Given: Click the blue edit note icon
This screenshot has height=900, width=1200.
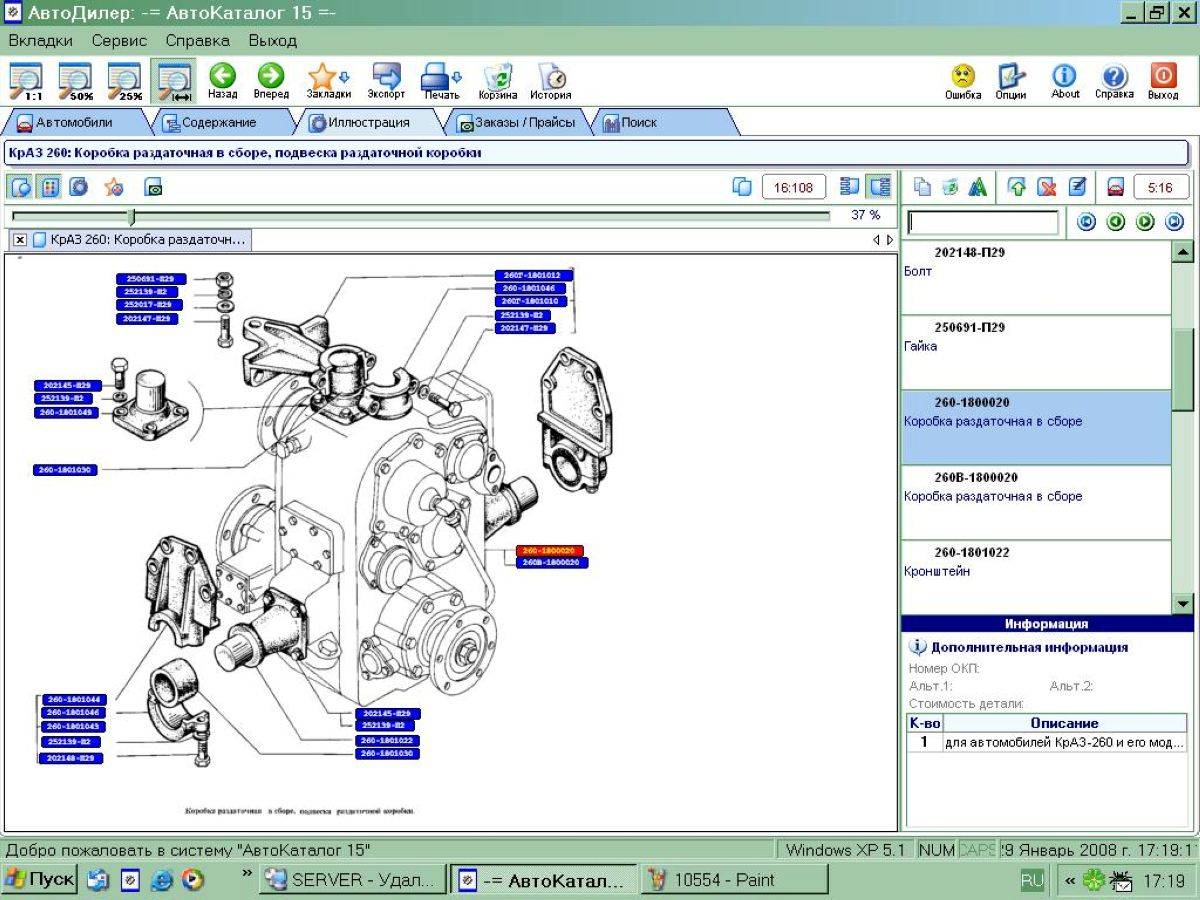Looking at the screenshot, I should coord(1076,186).
